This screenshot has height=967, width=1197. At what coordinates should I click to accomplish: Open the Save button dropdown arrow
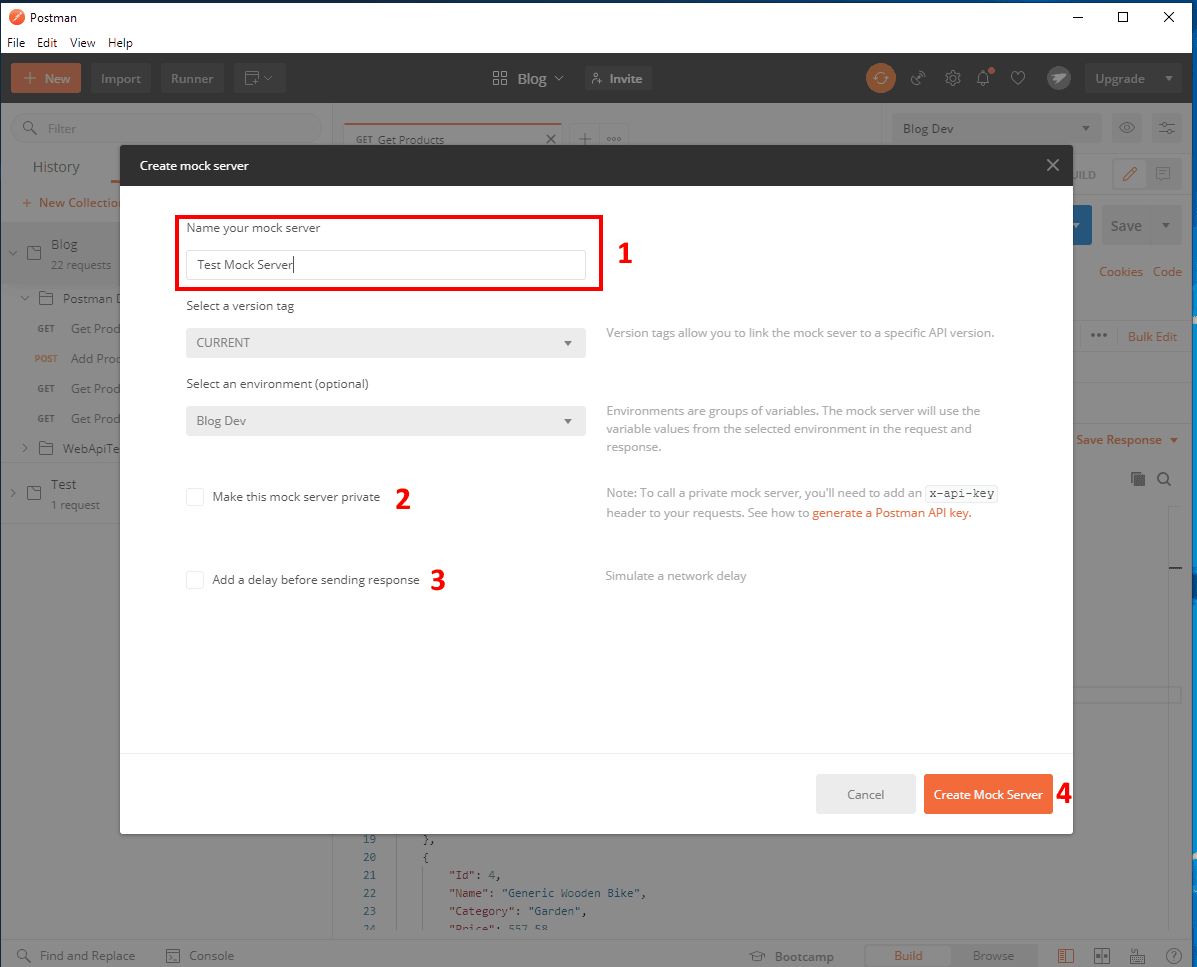[1166, 225]
